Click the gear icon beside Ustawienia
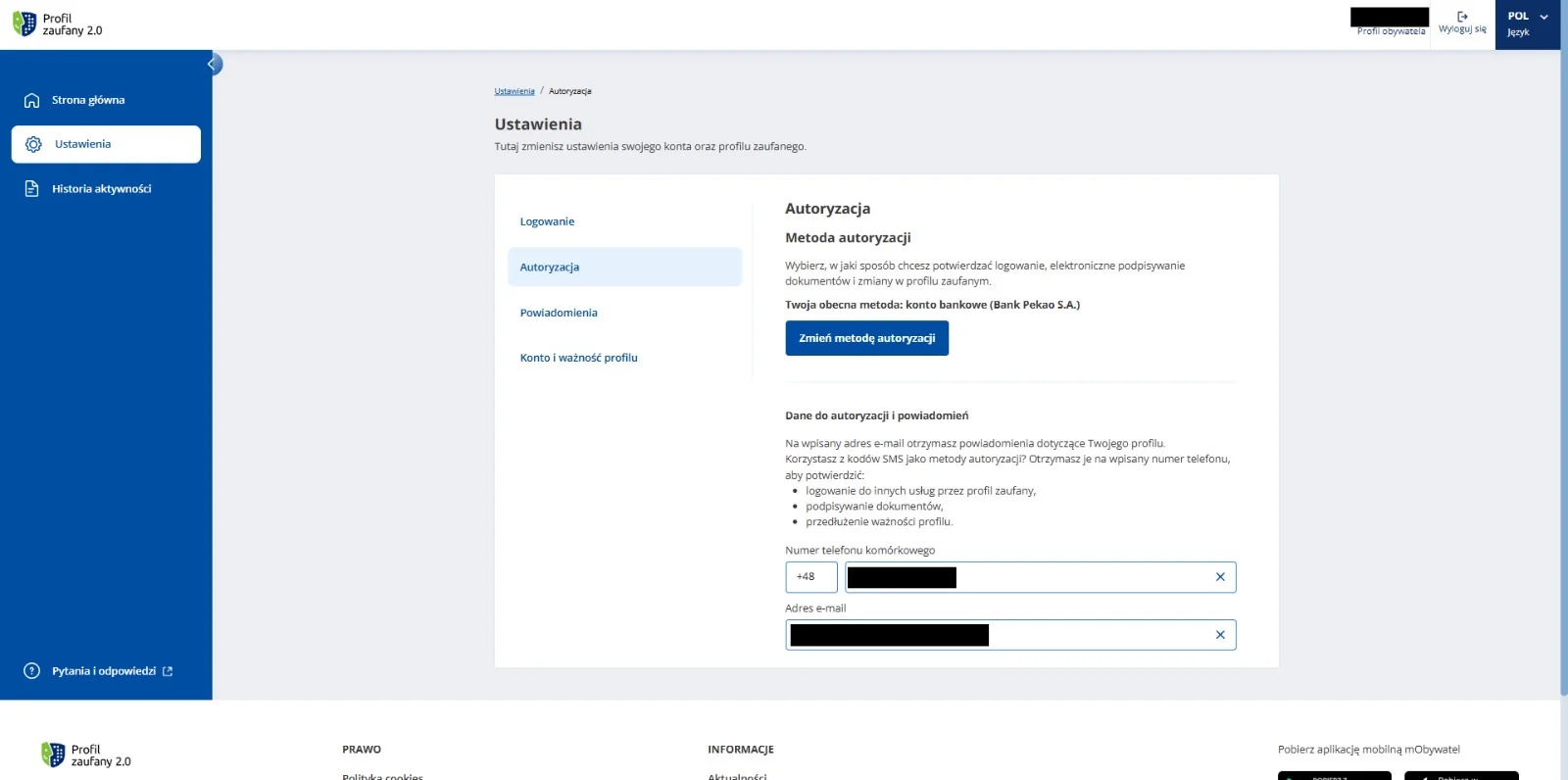Screen dimensions: 1568x780 tap(33, 144)
